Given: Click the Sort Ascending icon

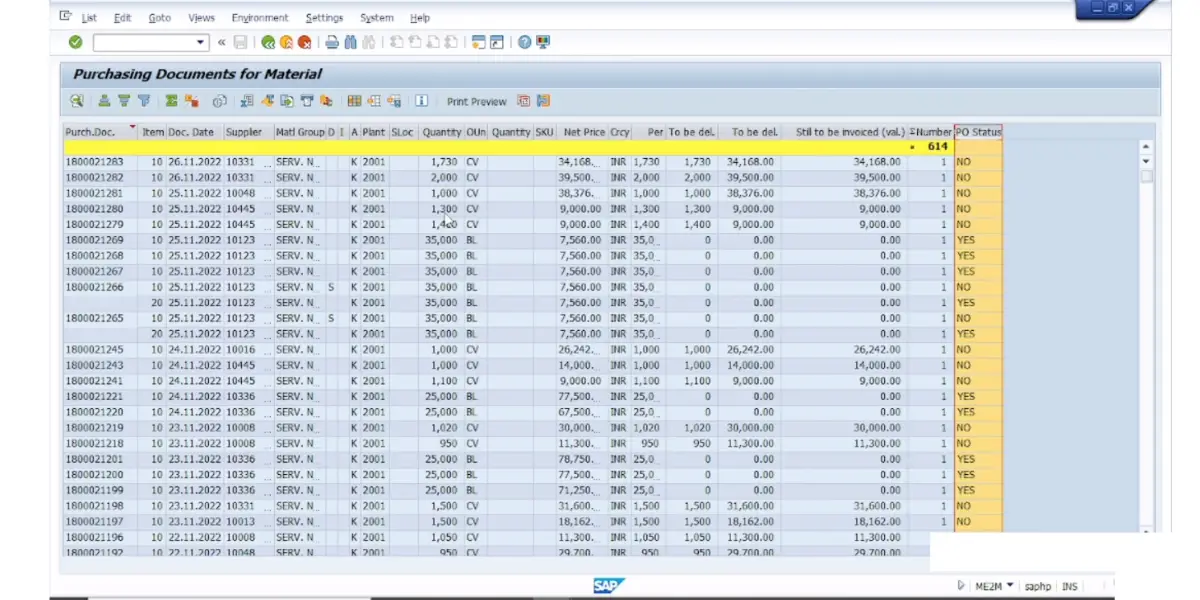Looking at the screenshot, I should [104, 101].
